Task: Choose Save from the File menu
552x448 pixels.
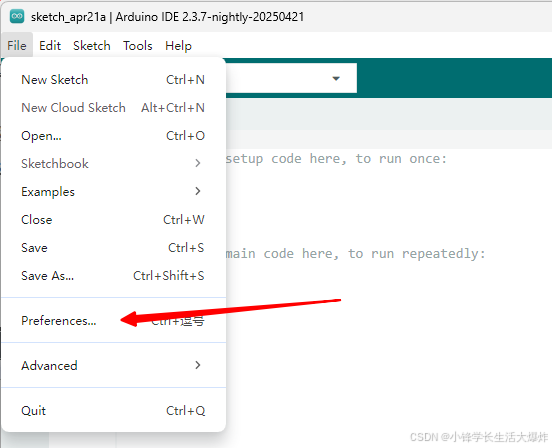Action: (113, 248)
